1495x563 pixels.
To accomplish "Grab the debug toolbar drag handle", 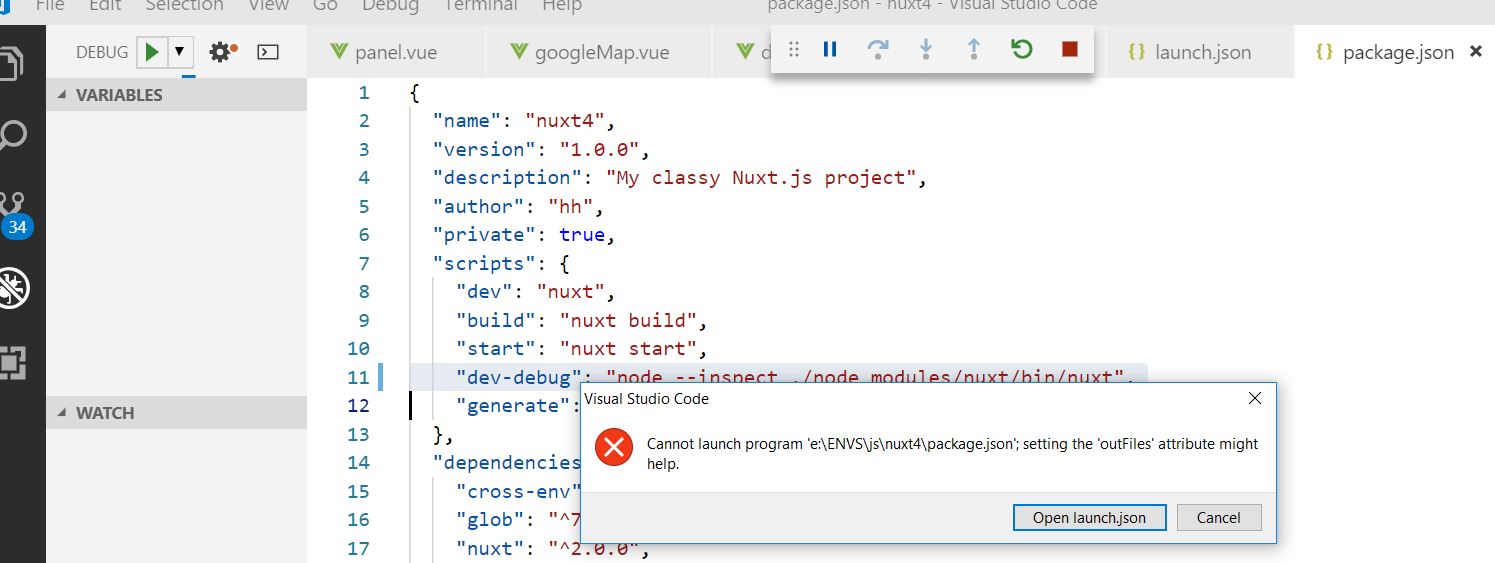I will click(x=793, y=49).
